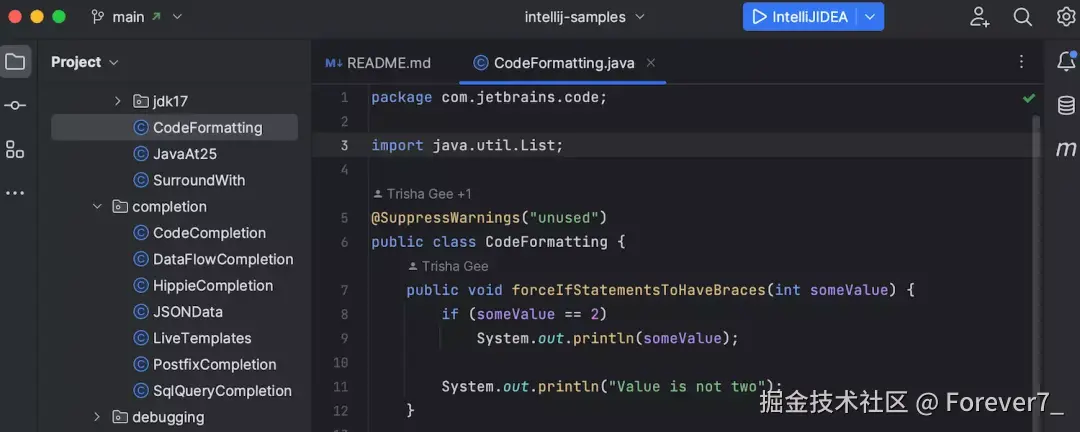Expand the jdk17 folder

[117, 101]
